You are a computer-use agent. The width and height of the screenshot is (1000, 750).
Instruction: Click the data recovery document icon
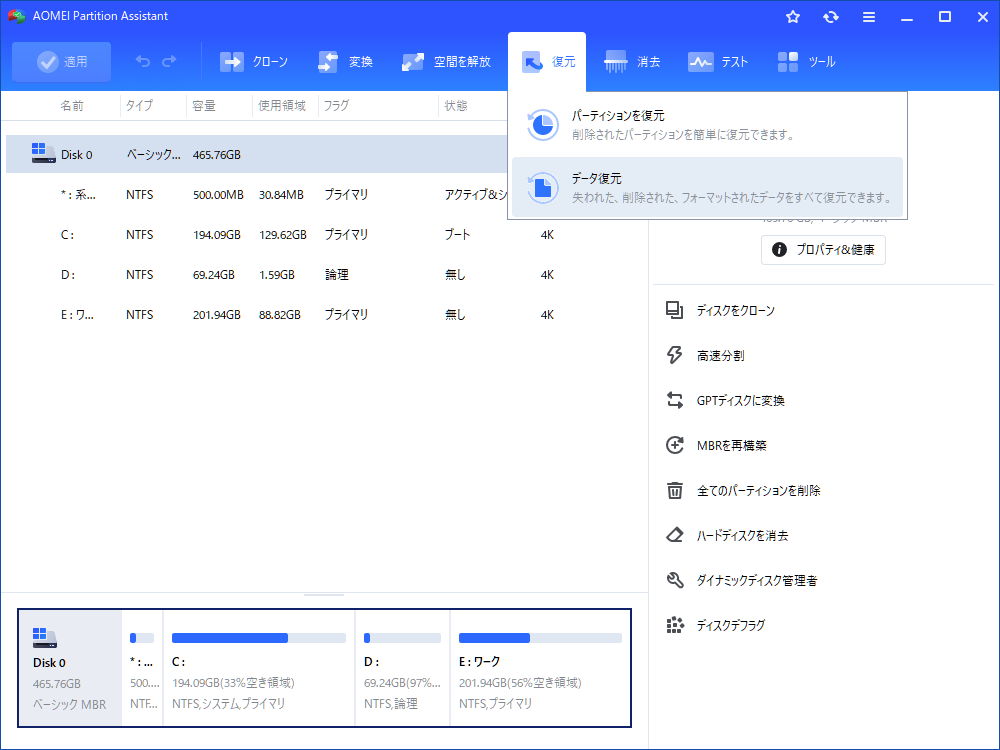542,188
